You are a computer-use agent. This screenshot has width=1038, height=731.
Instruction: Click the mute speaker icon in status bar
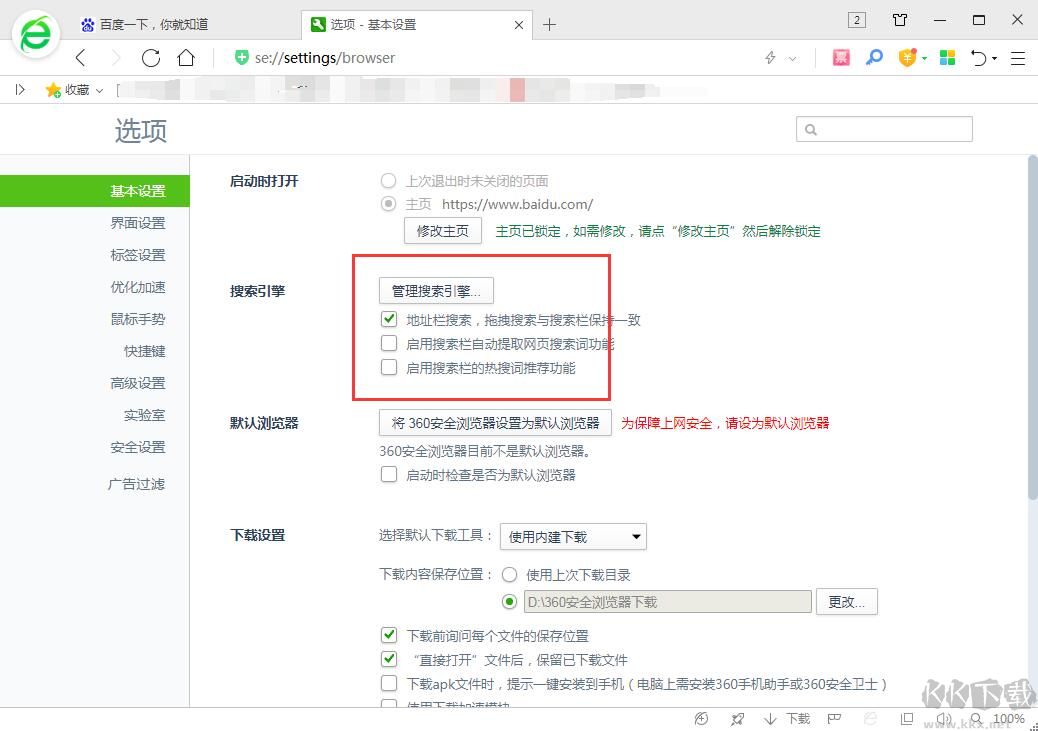click(944, 718)
